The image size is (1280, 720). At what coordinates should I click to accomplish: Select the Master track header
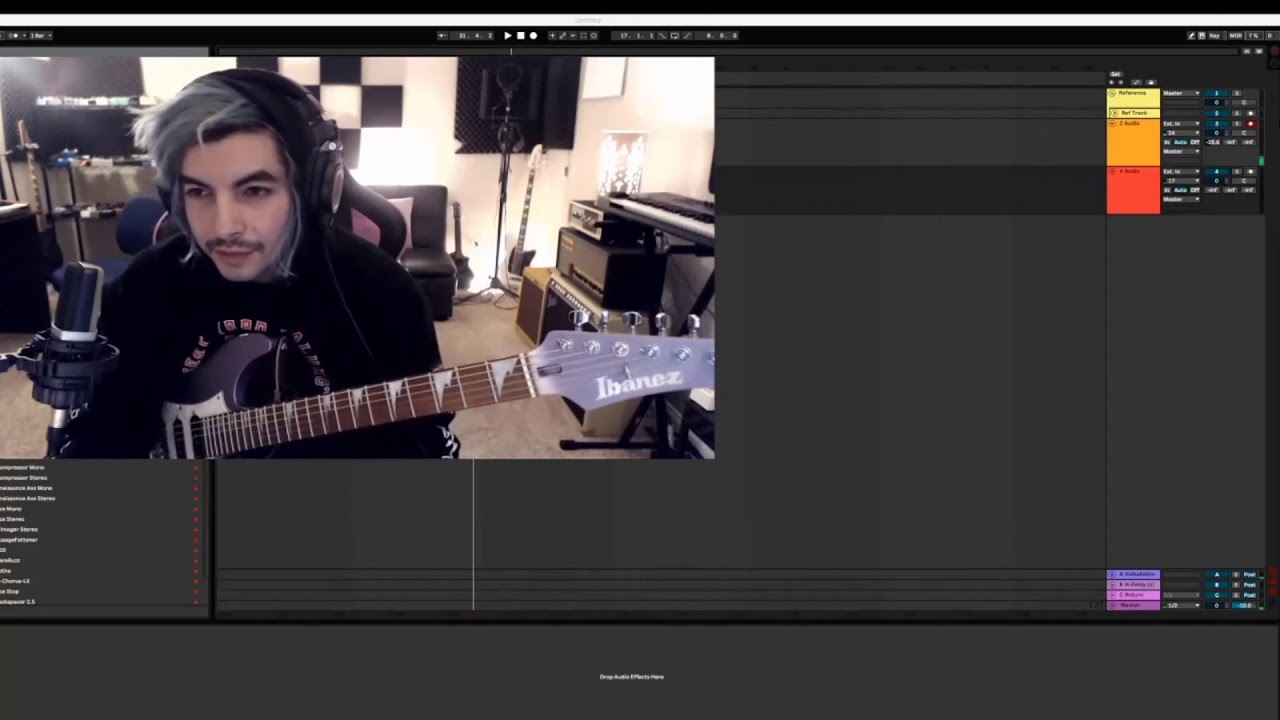1133,605
